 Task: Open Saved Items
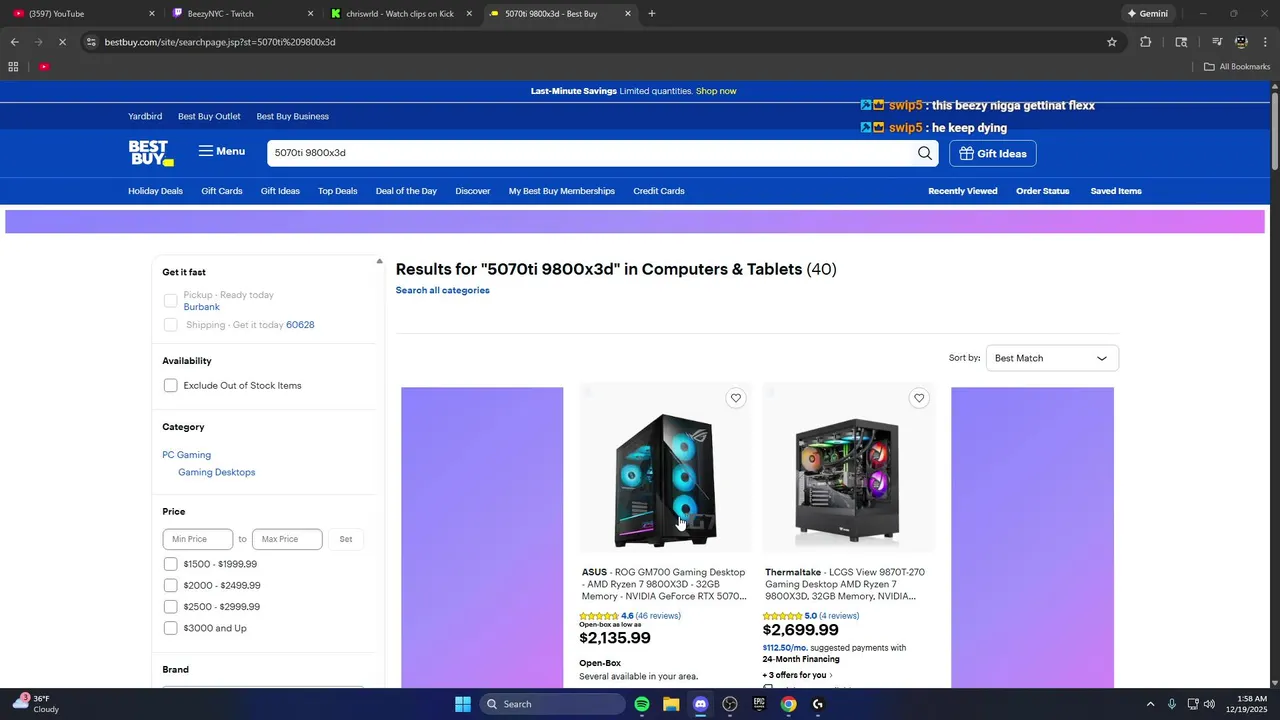[x=1116, y=191]
